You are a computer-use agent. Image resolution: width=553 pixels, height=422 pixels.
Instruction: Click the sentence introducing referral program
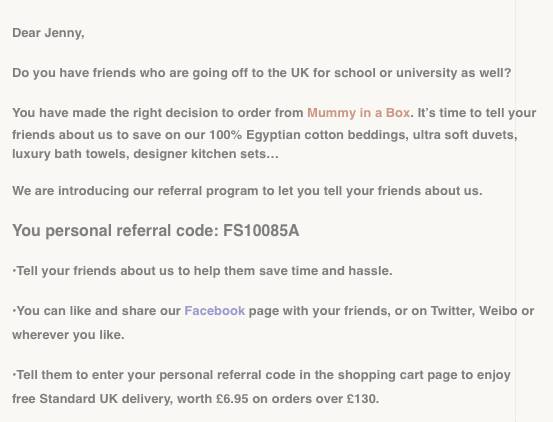coord(247,191)
